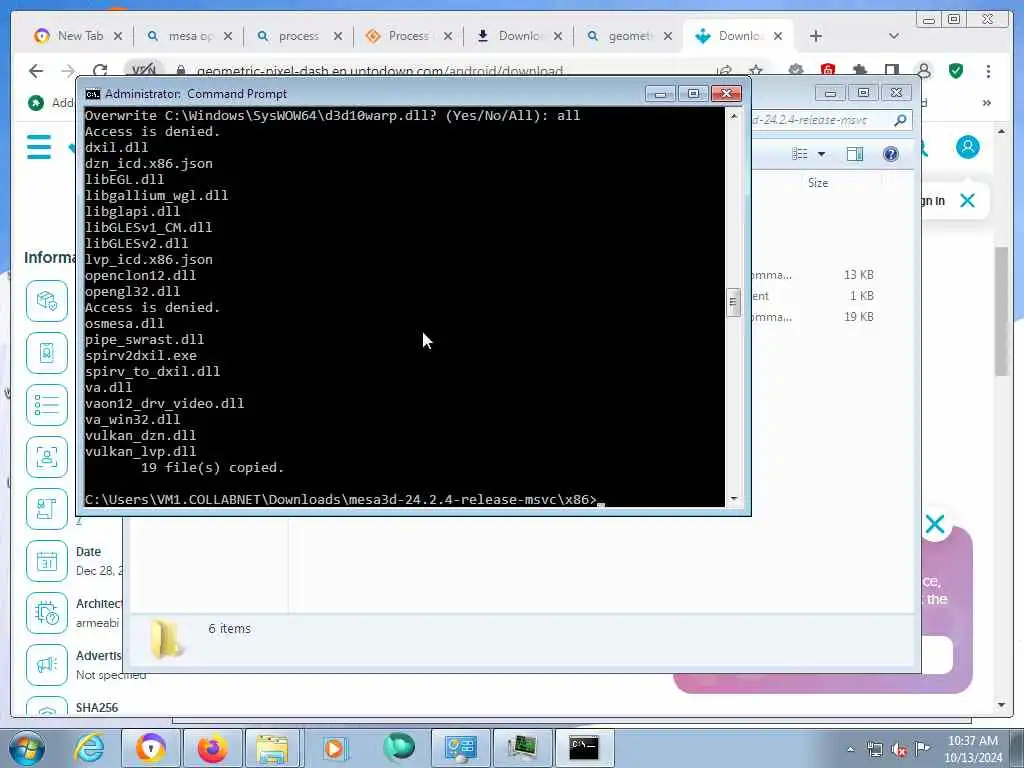Image resolution: width=1024 pixels, height=768 pixels.
Task: Open Explorer help icon
Action: pos(891,153)
